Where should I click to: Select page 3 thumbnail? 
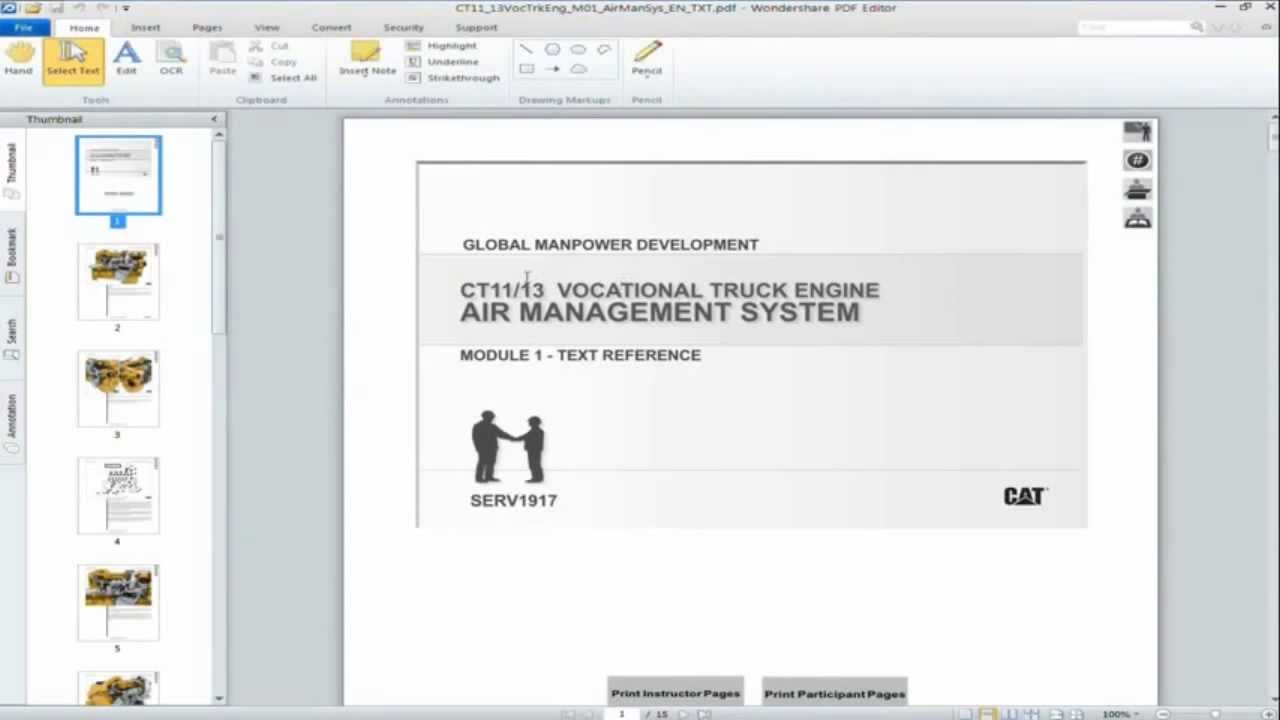(x=118, y=389)
